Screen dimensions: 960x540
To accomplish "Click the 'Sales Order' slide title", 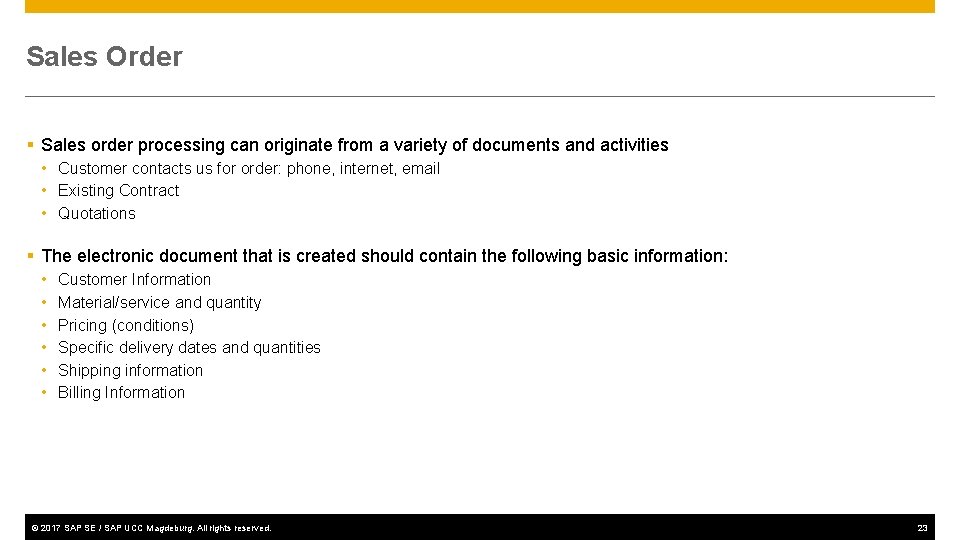I will click(x=105, y=56).
